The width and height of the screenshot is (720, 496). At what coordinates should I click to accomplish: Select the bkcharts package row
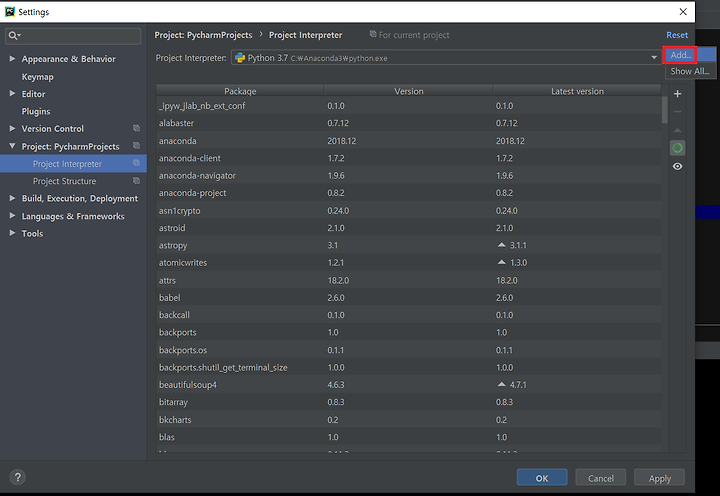coord(409,419)
